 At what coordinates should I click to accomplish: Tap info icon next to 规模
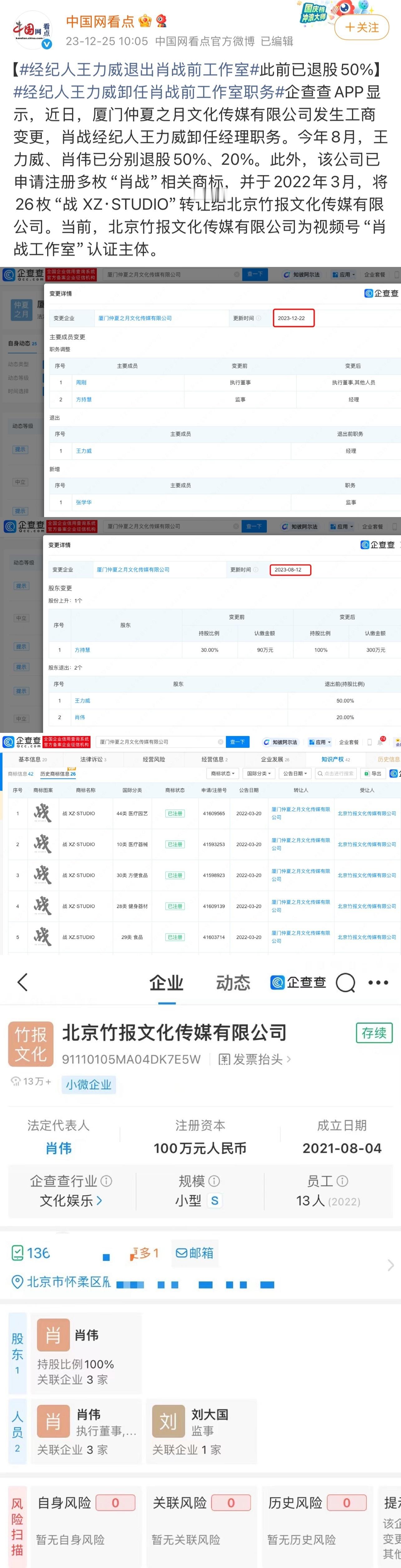click(x=214, y=1181)
